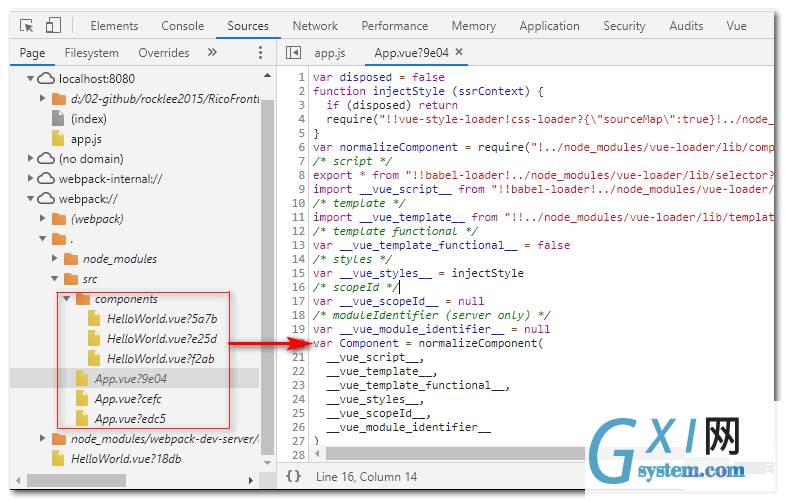Open the Console tab
Viewport: 785px width, 501px height.
182,26
